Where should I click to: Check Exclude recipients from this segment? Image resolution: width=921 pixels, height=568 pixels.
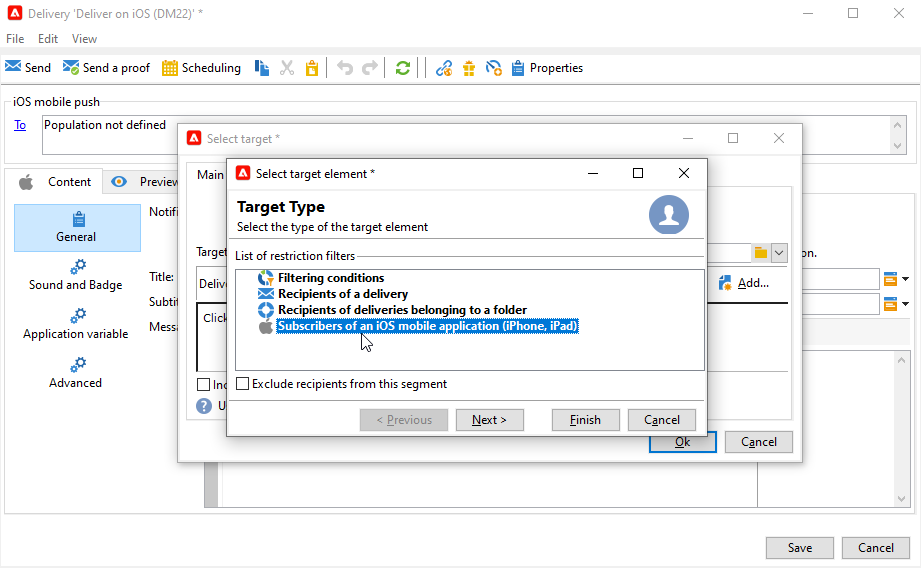coord(242,384)
